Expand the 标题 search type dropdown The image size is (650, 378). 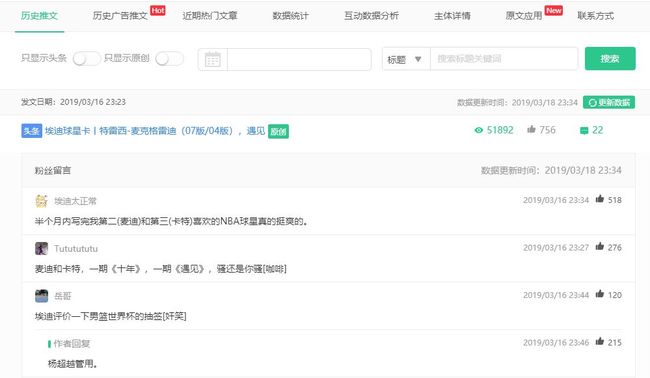406,59
